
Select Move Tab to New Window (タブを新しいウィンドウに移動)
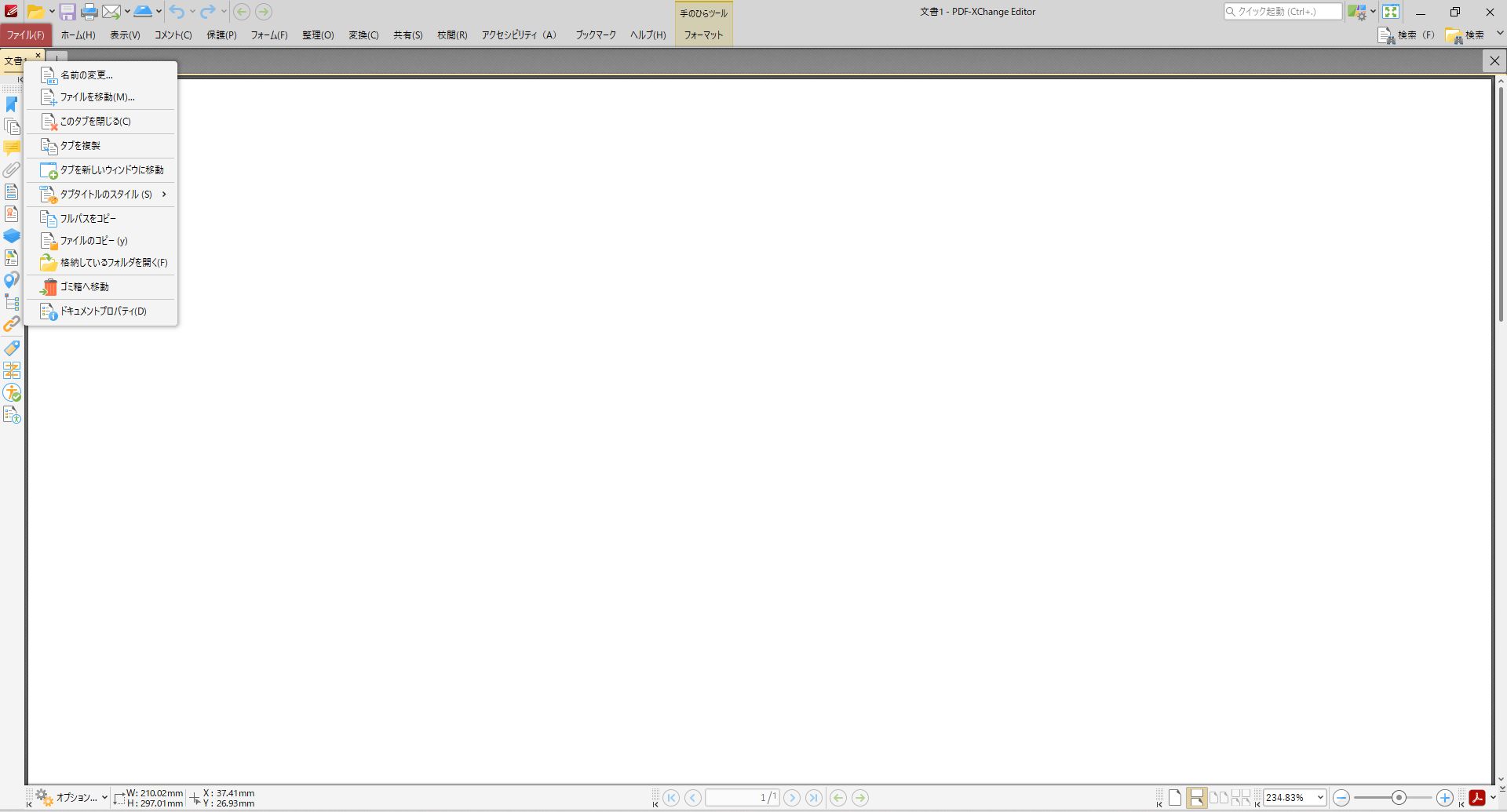click(x=100, y=170)
